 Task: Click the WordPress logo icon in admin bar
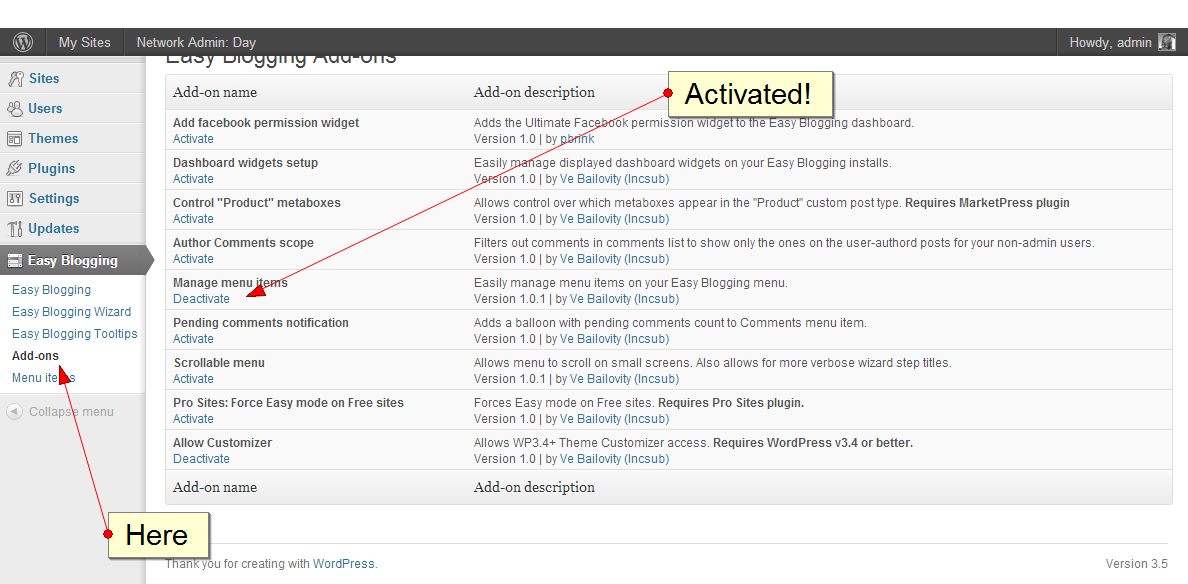[23, 42]
